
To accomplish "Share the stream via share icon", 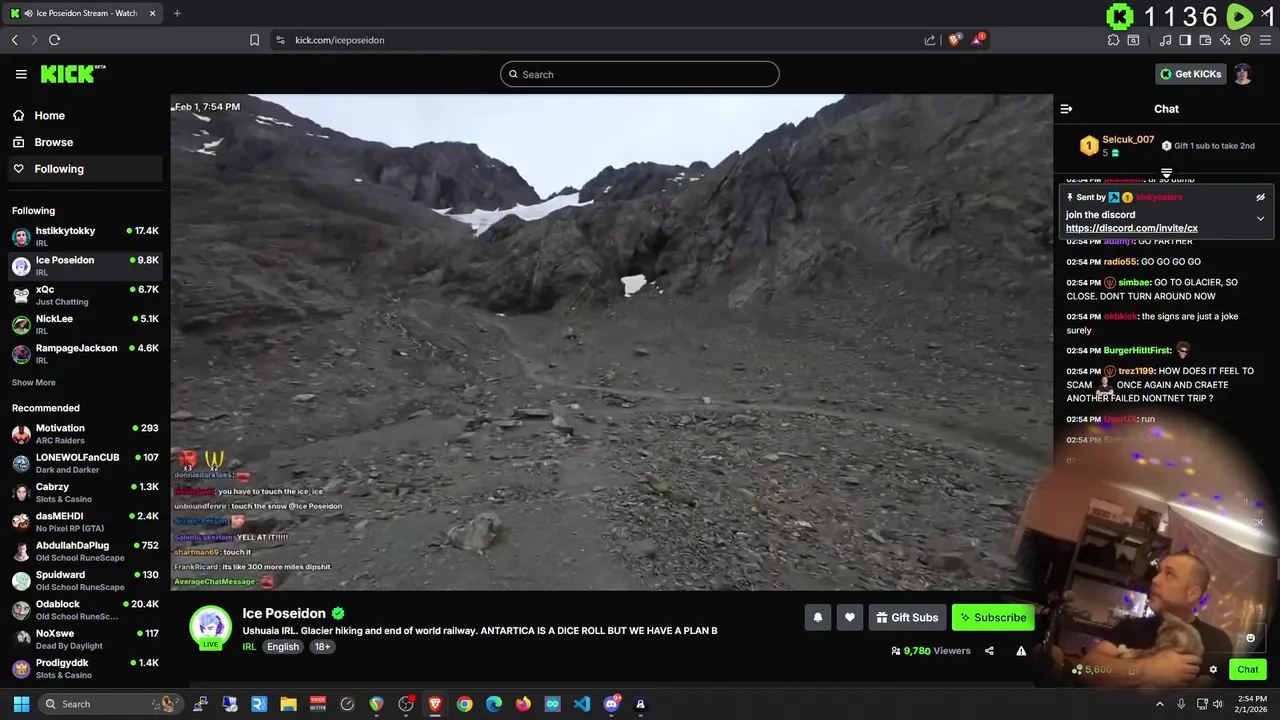I will click(989, 651).
